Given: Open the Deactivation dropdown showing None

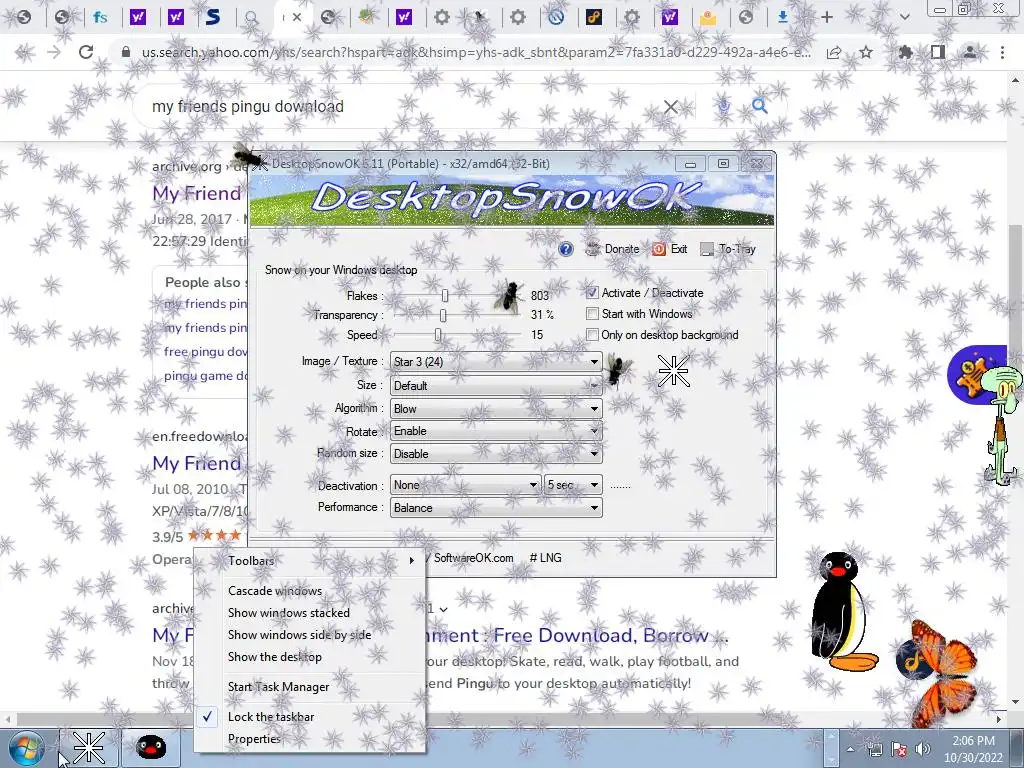Looking at the screenshot, I should click(465, 485).
